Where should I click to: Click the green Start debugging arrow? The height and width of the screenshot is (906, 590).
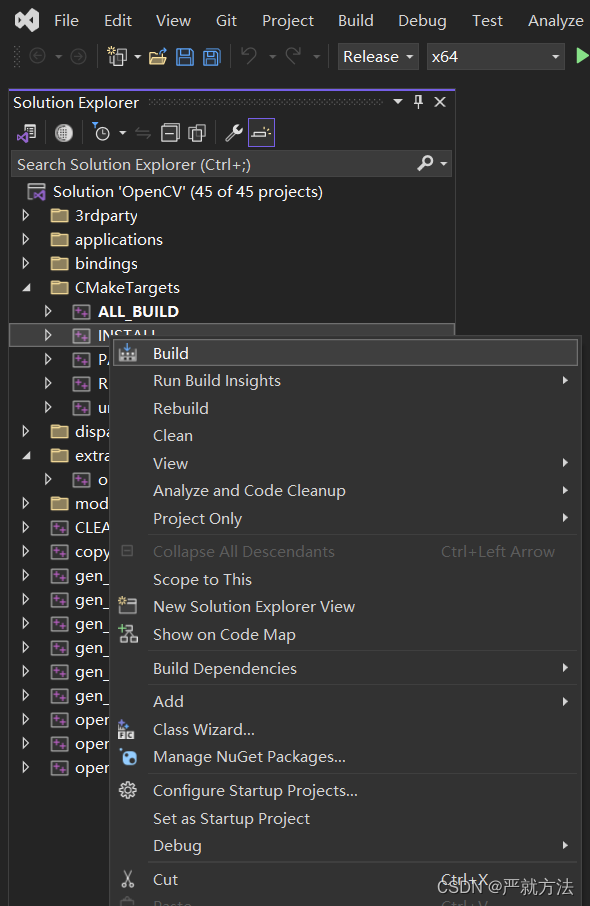(583, 56)
